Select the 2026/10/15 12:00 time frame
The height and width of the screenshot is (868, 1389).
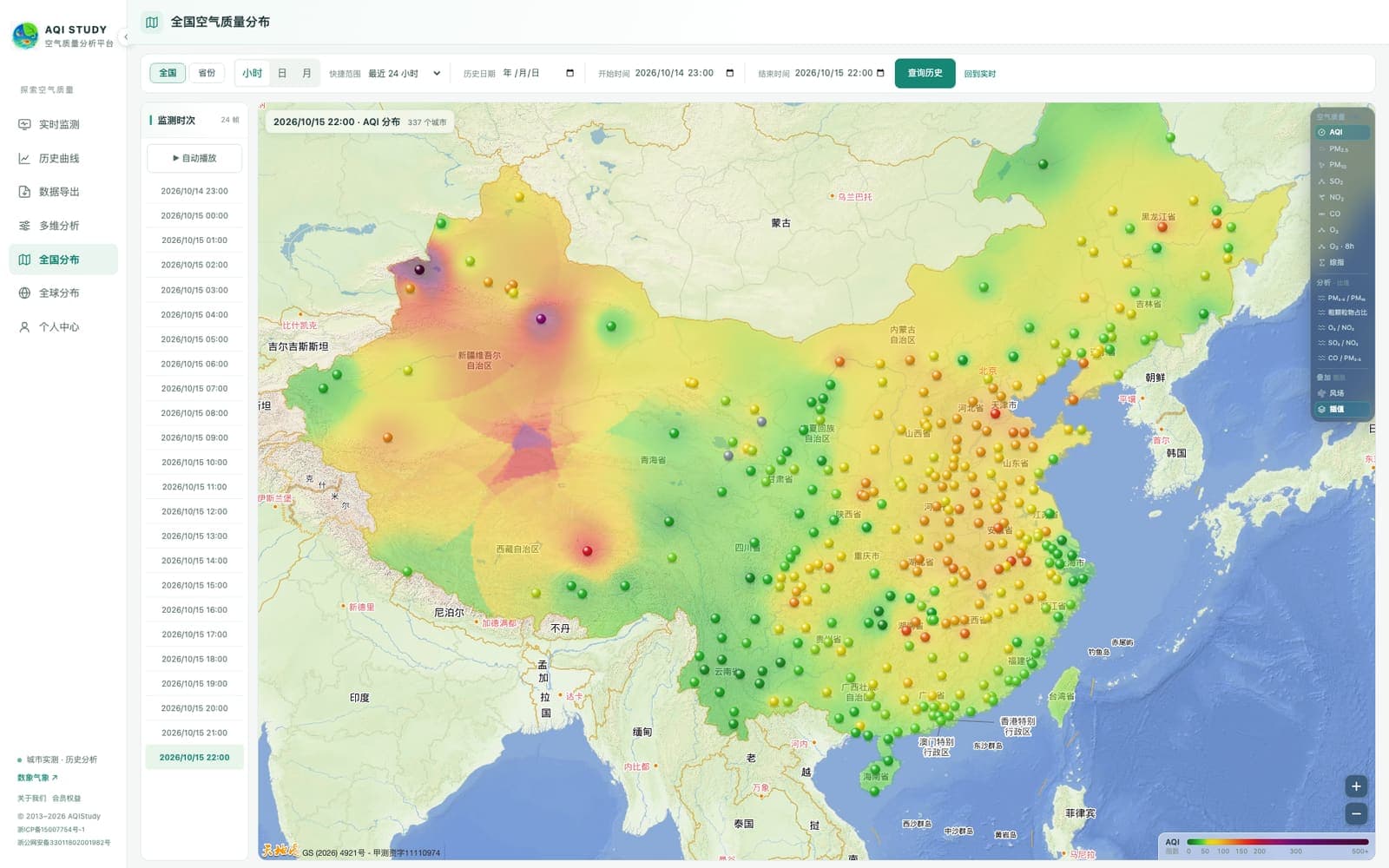click(194, 511)
